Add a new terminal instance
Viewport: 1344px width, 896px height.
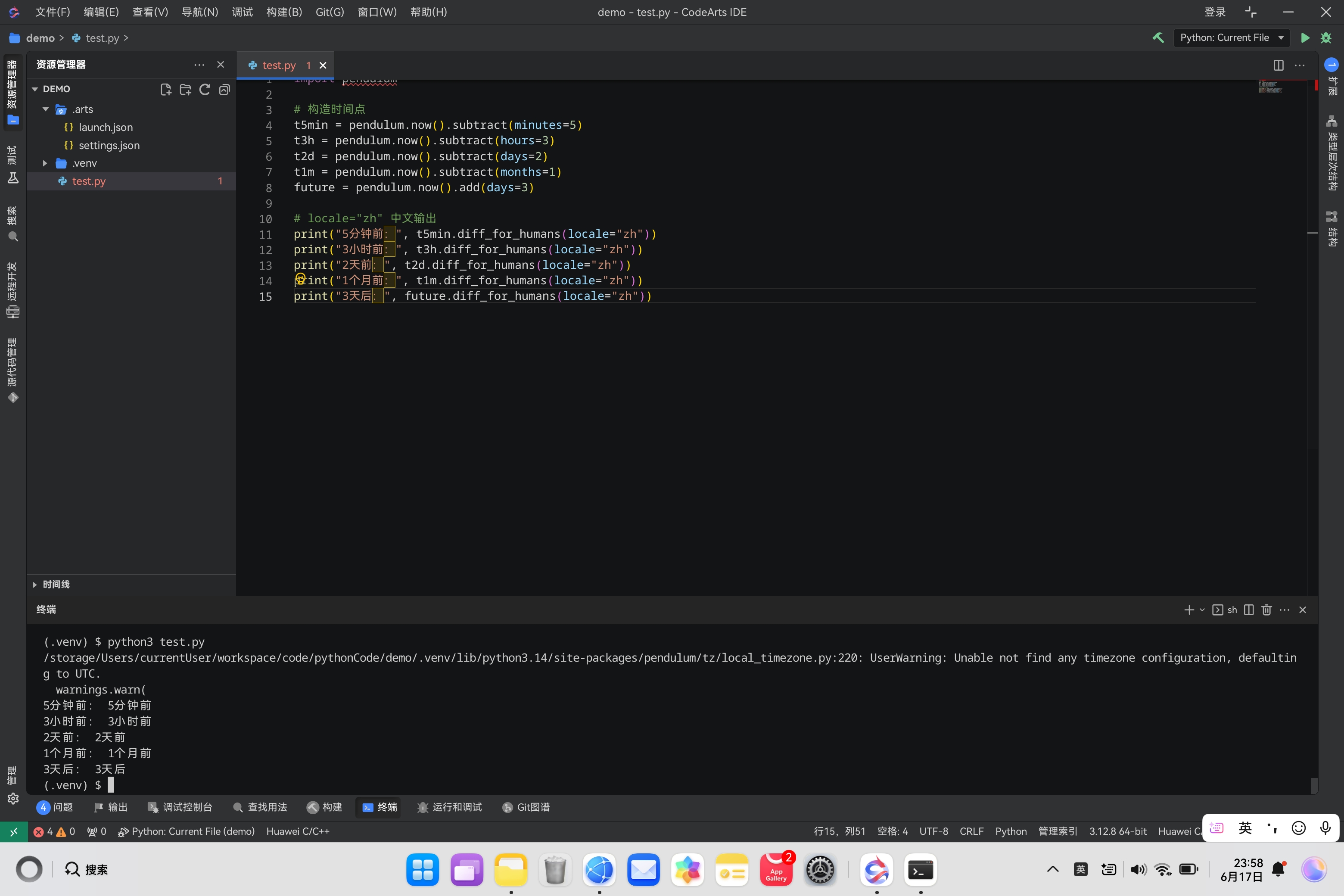click(1189, 610)
